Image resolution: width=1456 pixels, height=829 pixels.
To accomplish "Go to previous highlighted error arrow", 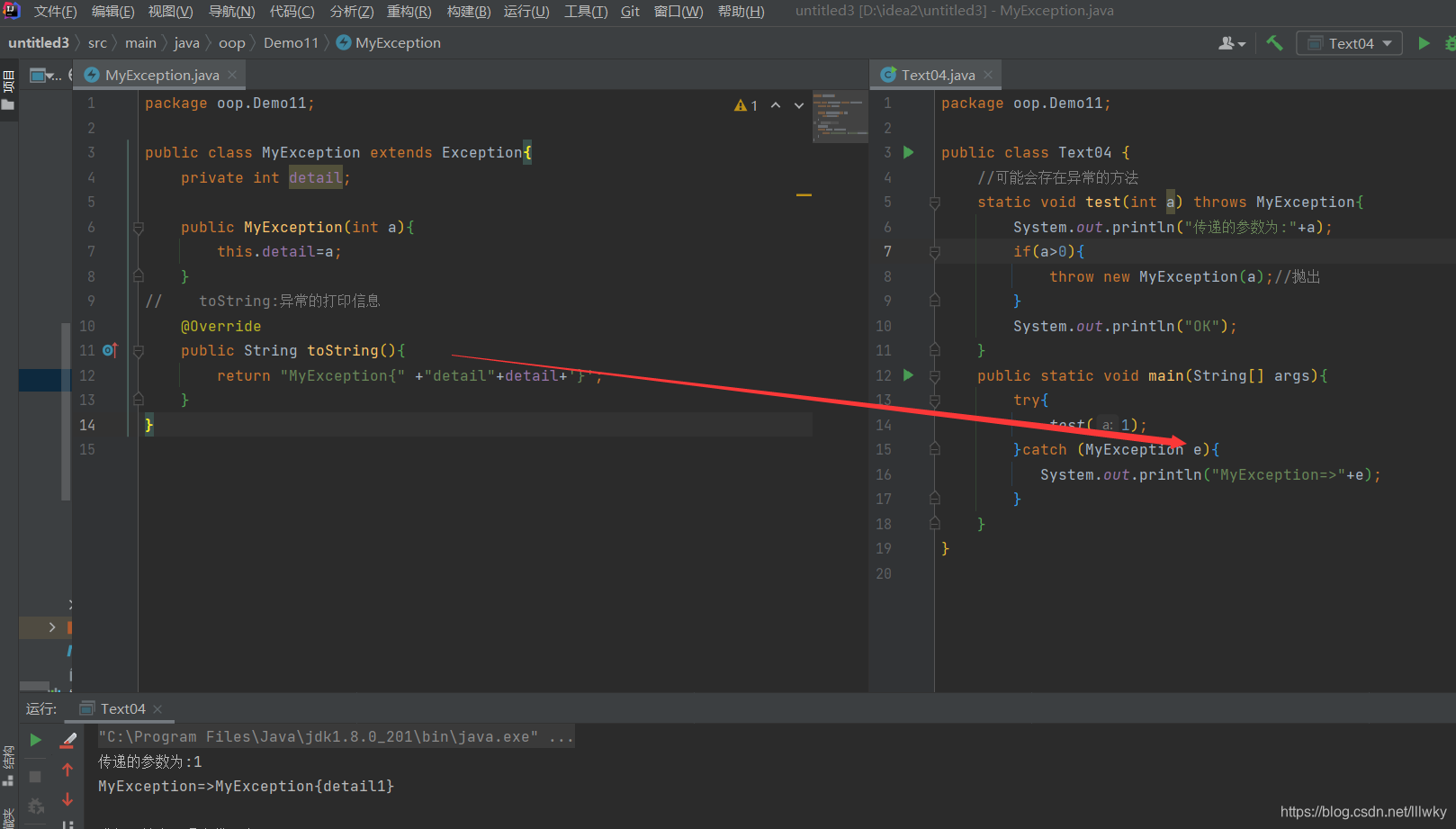I will pos(776,105).
